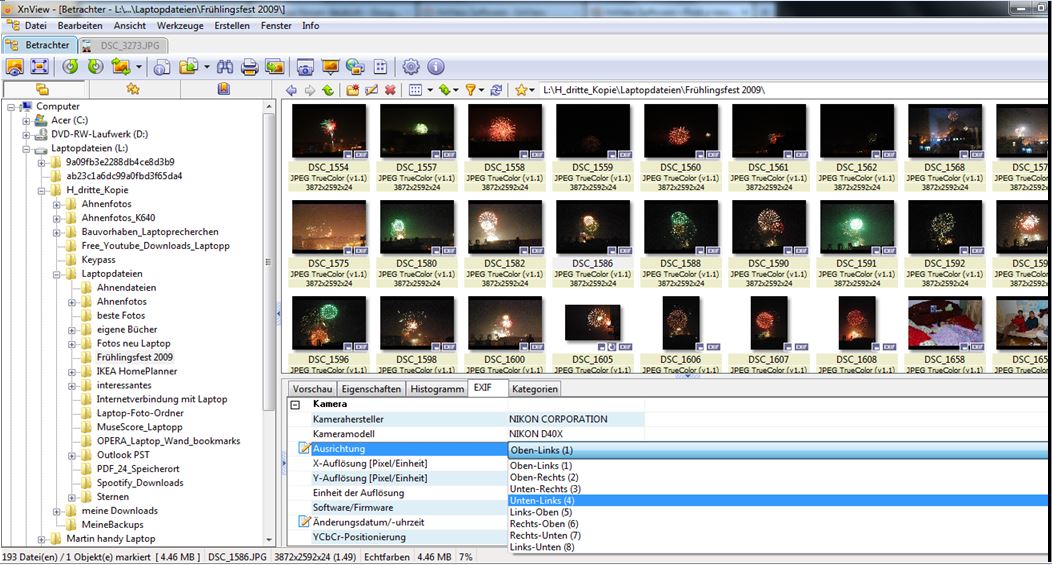The height and width of the screenshot is (565, 1052).
Task: Delete the file with the red X icon
Action: [x=390, y=90]
